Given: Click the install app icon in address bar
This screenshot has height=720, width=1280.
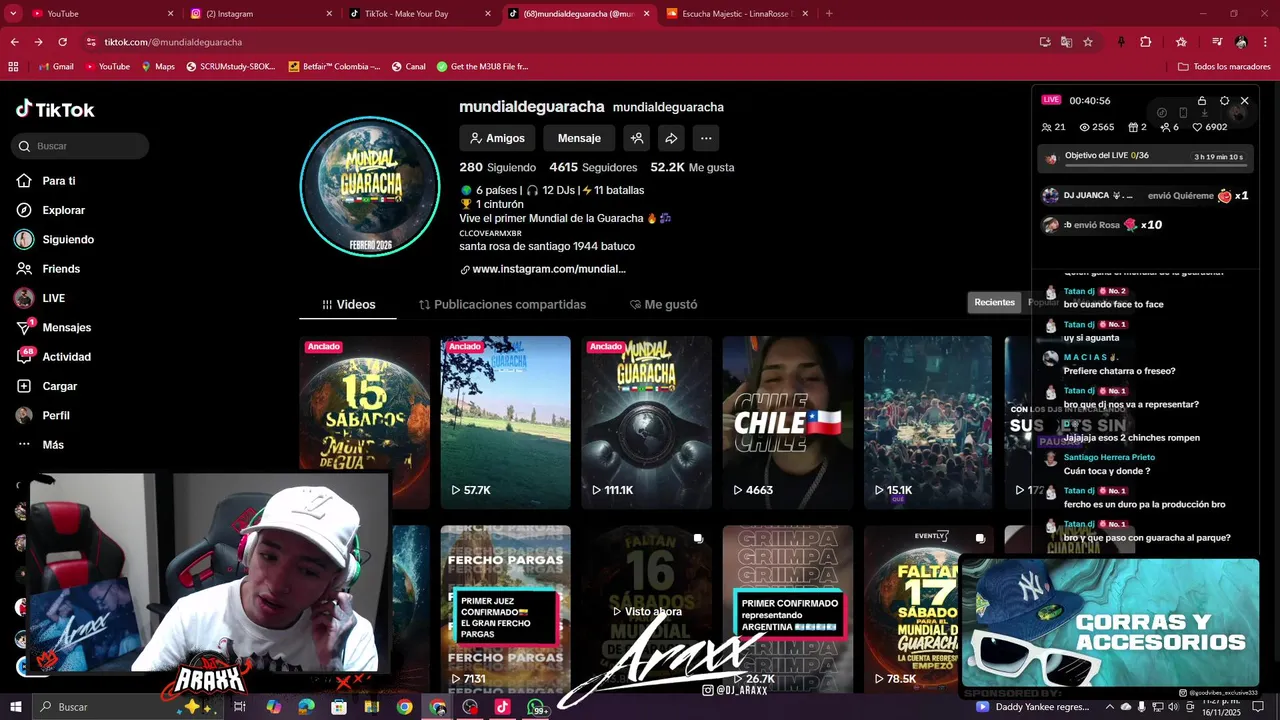Looking at the screenshot, I should (x=1045, y=42).
